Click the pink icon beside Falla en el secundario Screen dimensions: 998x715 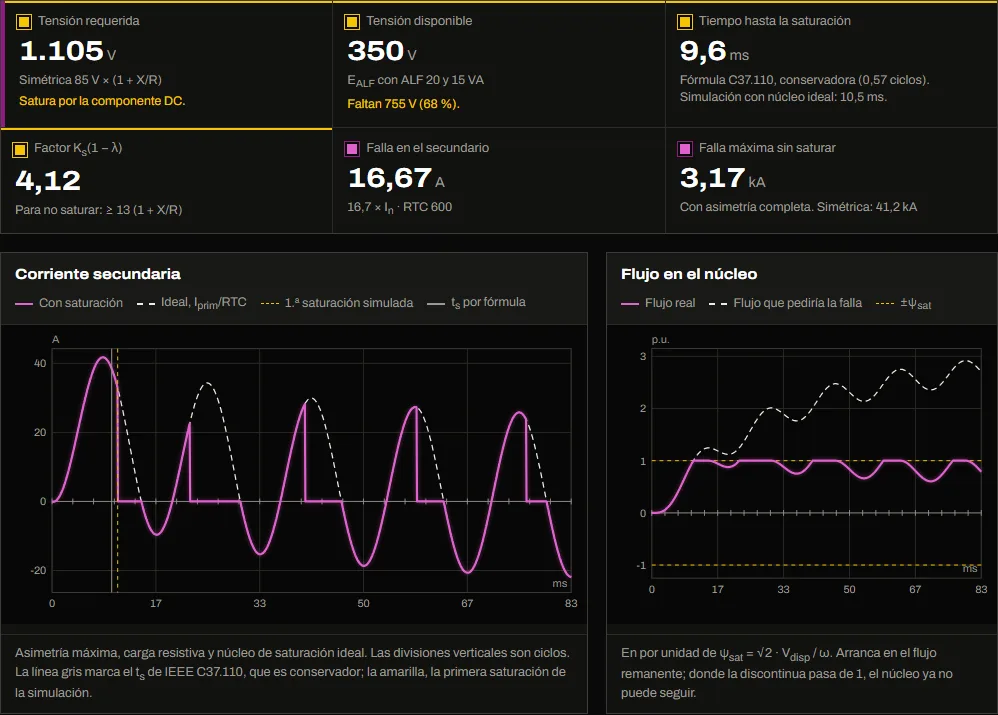(x=352, y=149)
